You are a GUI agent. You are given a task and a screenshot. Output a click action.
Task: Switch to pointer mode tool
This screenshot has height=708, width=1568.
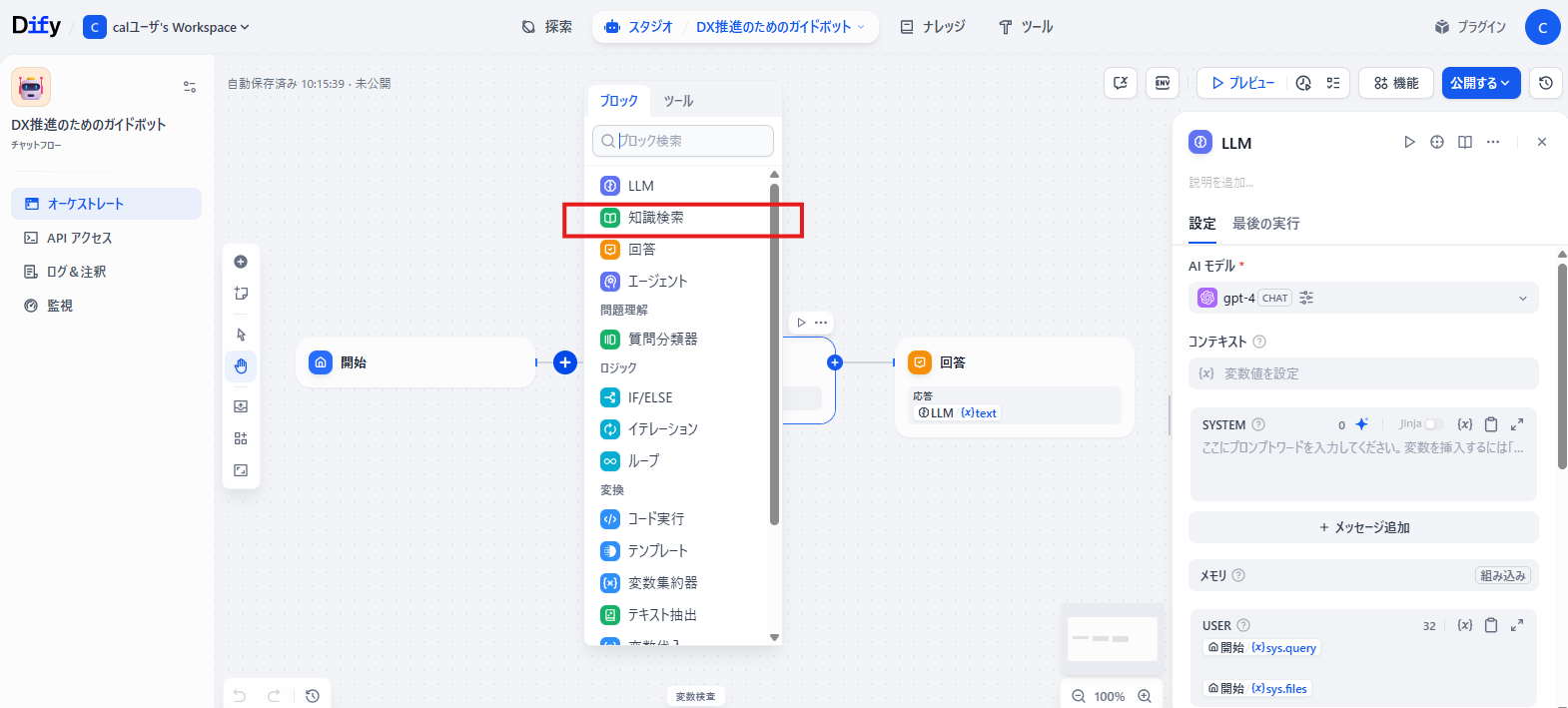(x=241, y=335)
